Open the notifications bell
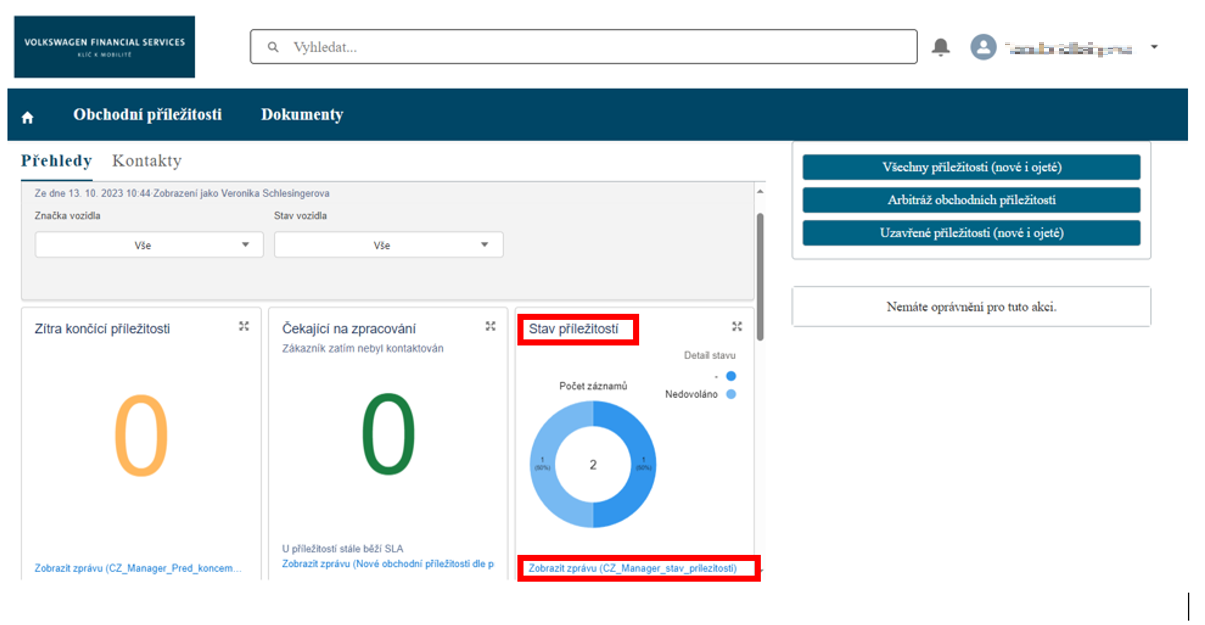1205x625 pixels. [x=940, y=47]
